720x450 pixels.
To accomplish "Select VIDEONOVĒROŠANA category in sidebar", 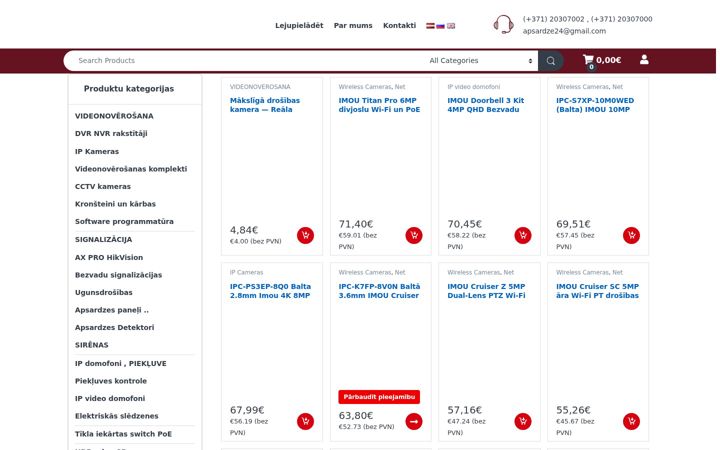I will coord(114,116).
